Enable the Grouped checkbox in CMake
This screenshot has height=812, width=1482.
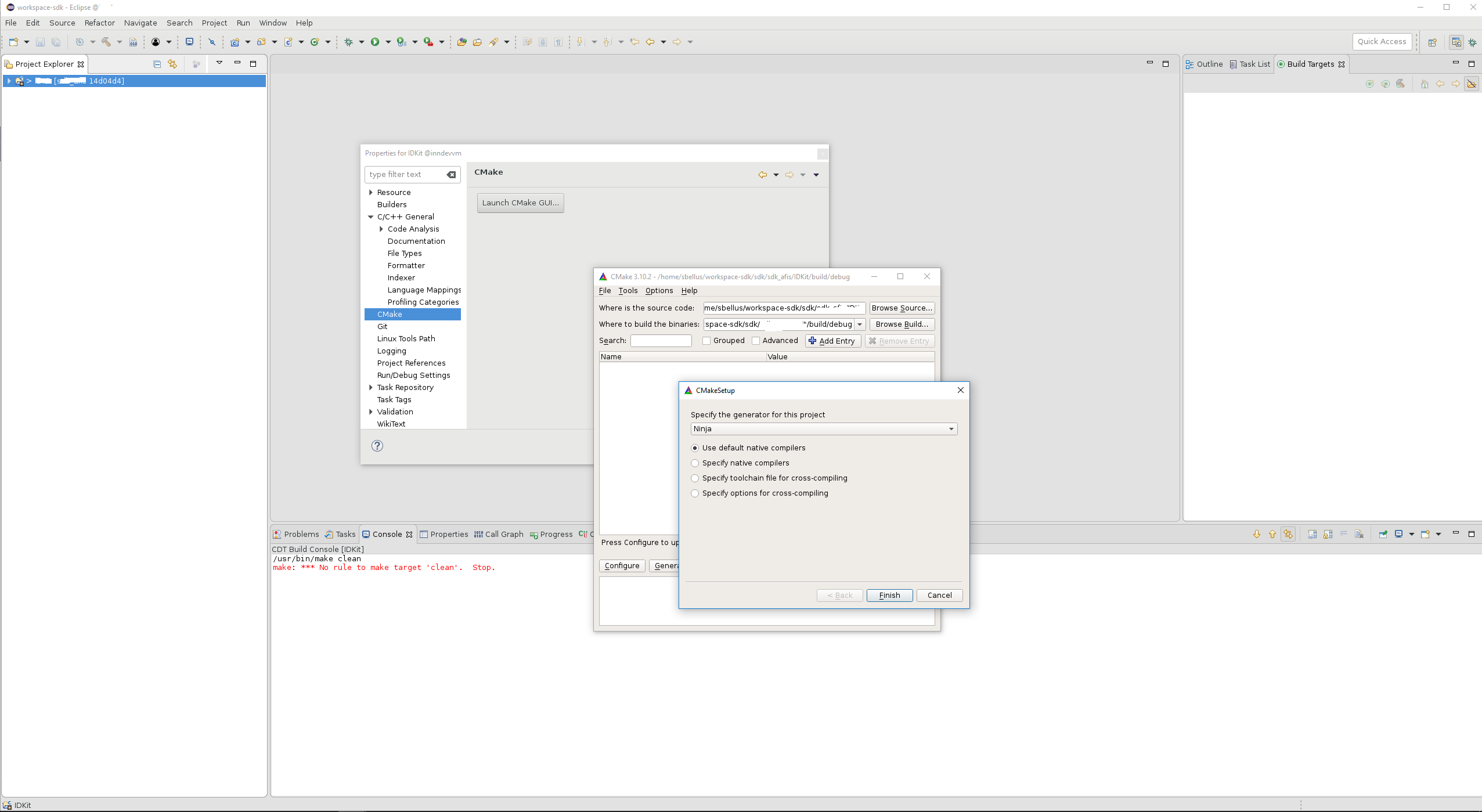coord(706,341)
